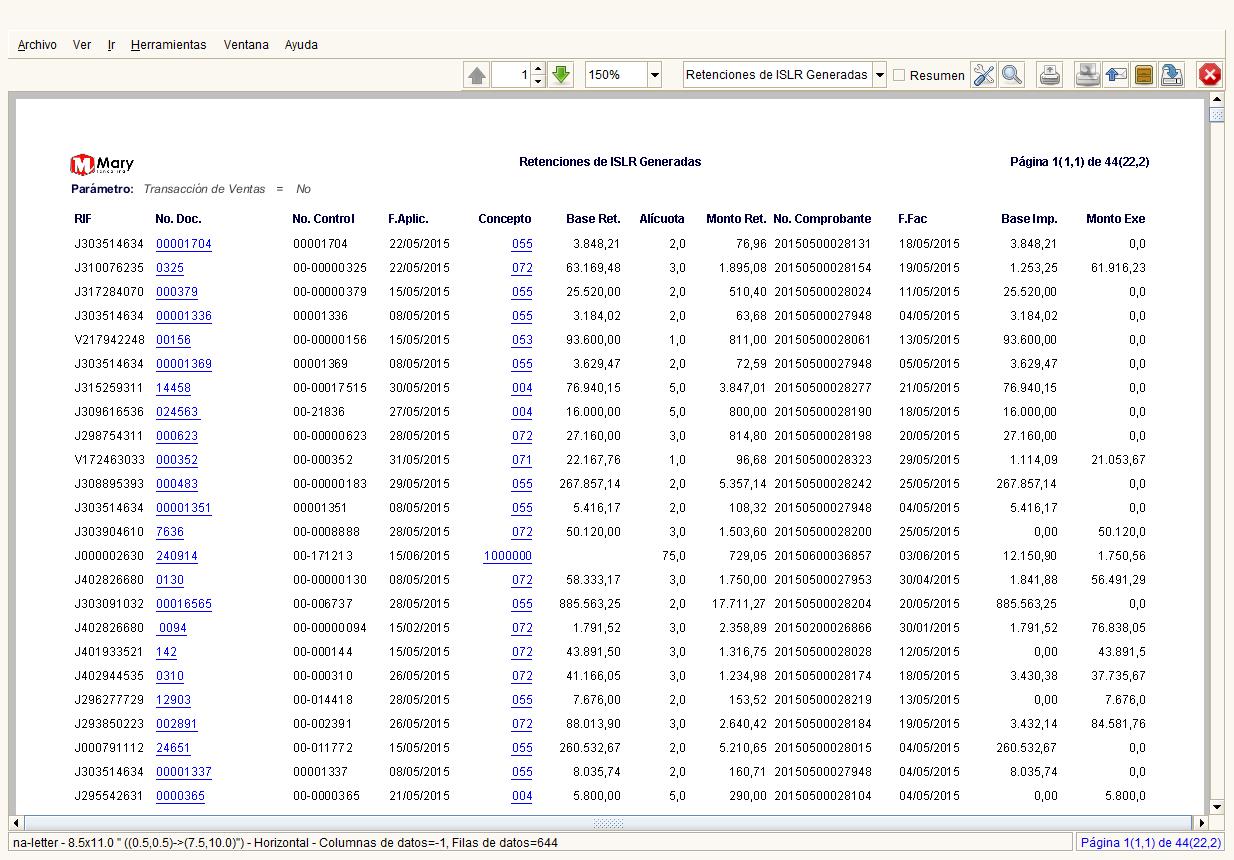This screenshot has height=860, width=1234.
Task: Open the Archivo menu
Action: 37,45
